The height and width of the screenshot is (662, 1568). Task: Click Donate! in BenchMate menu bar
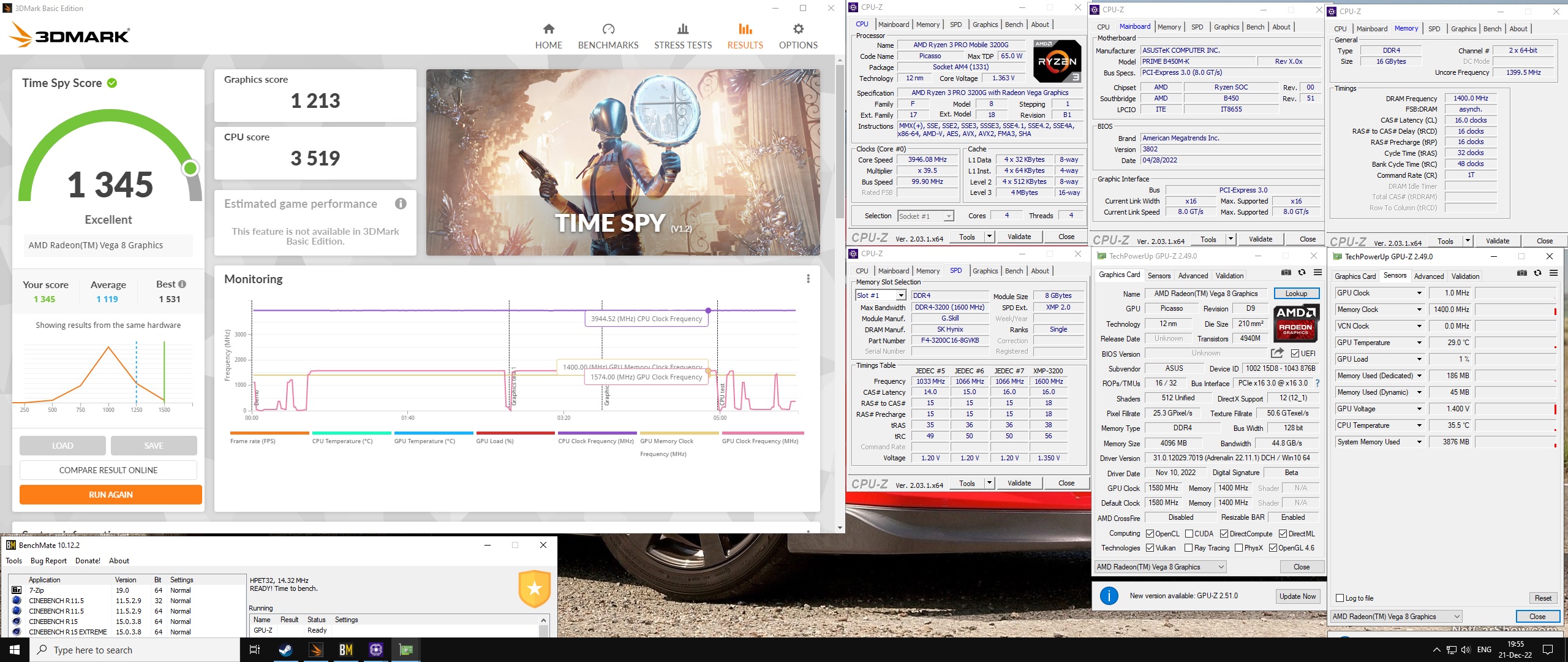88,561
